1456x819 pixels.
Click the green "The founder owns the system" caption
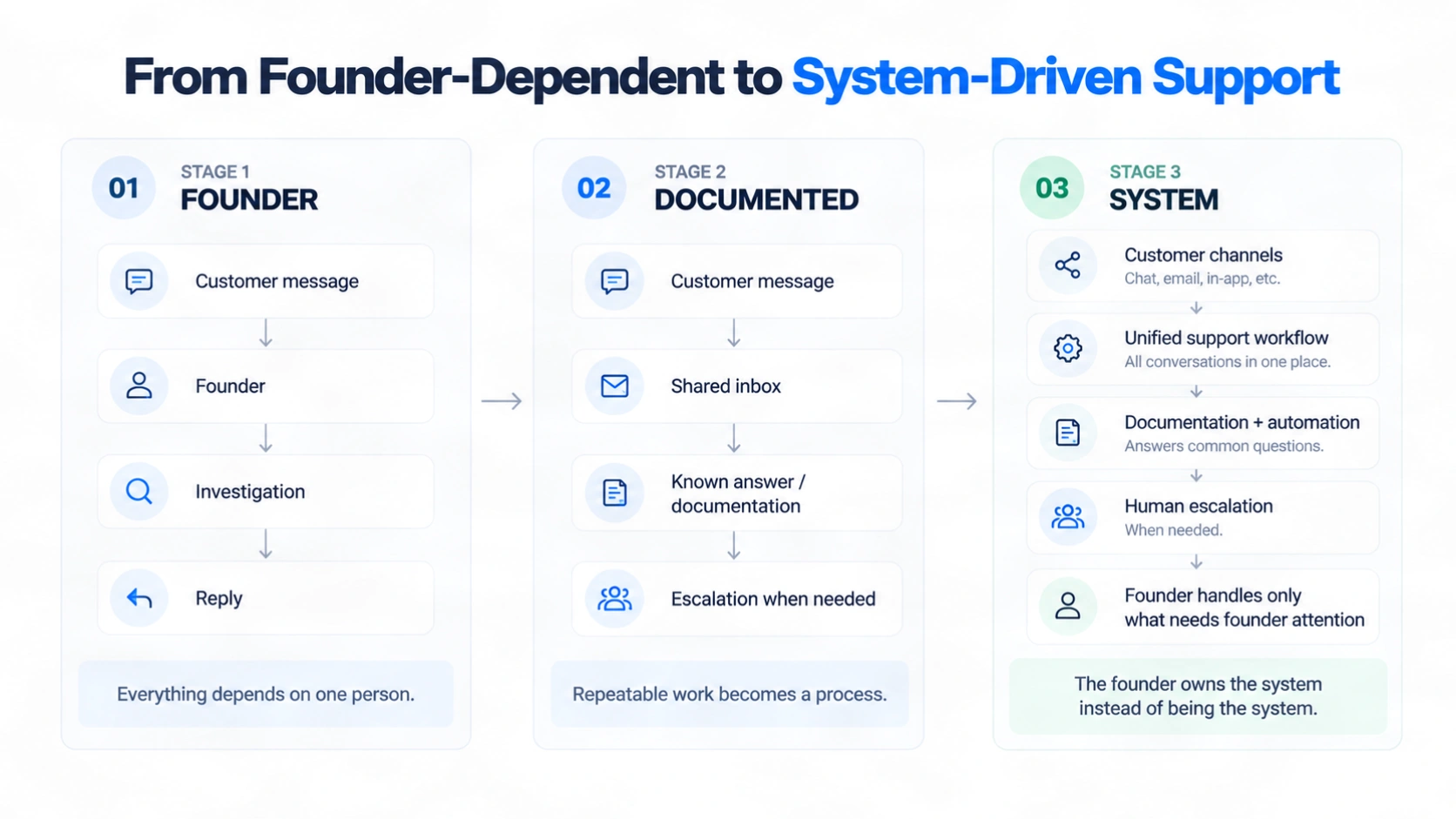pyautogui.click(x=1198, y=696)
